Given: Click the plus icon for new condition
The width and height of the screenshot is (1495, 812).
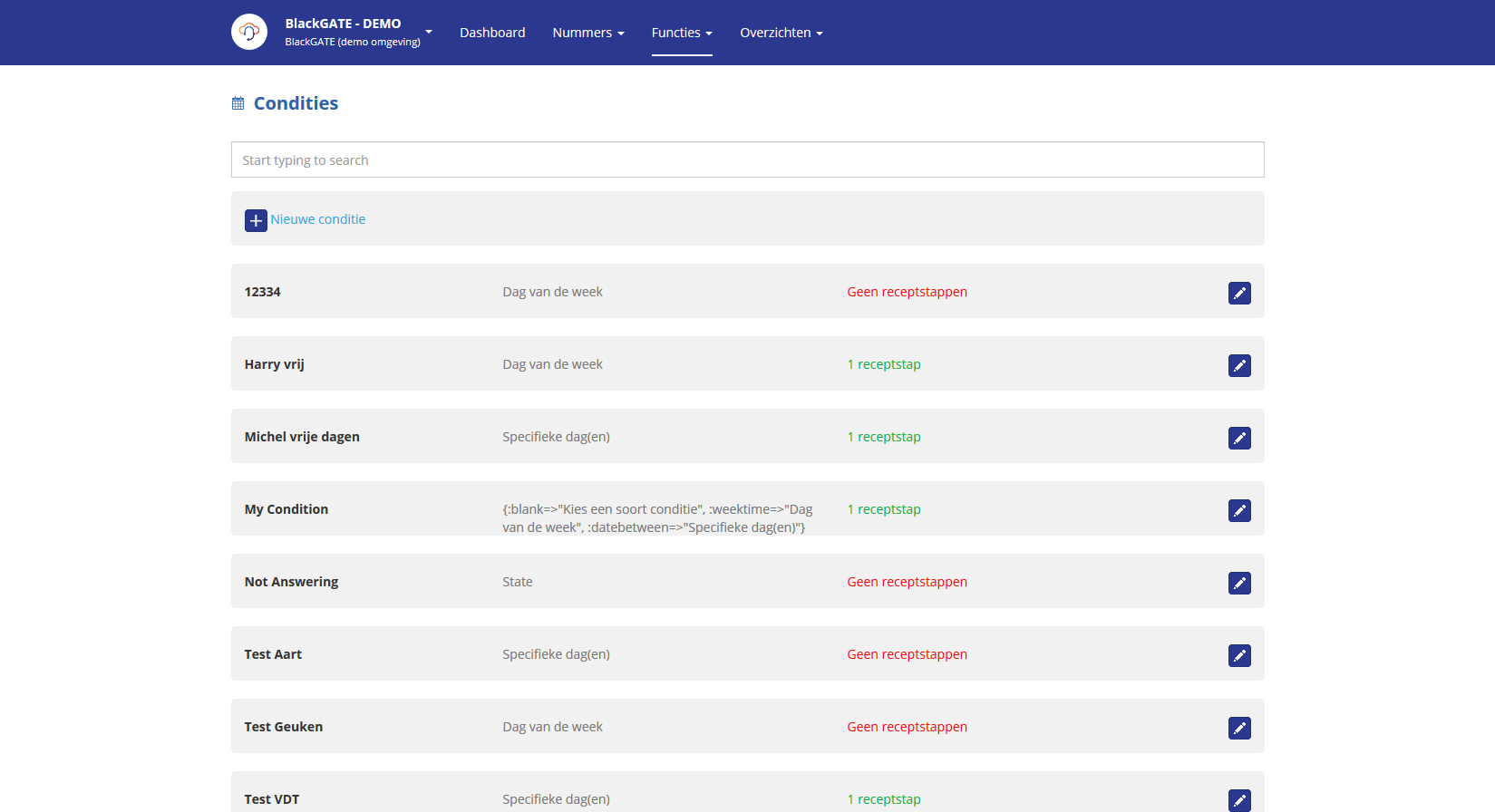Looking at the screenshot, I should coord(256,220).
